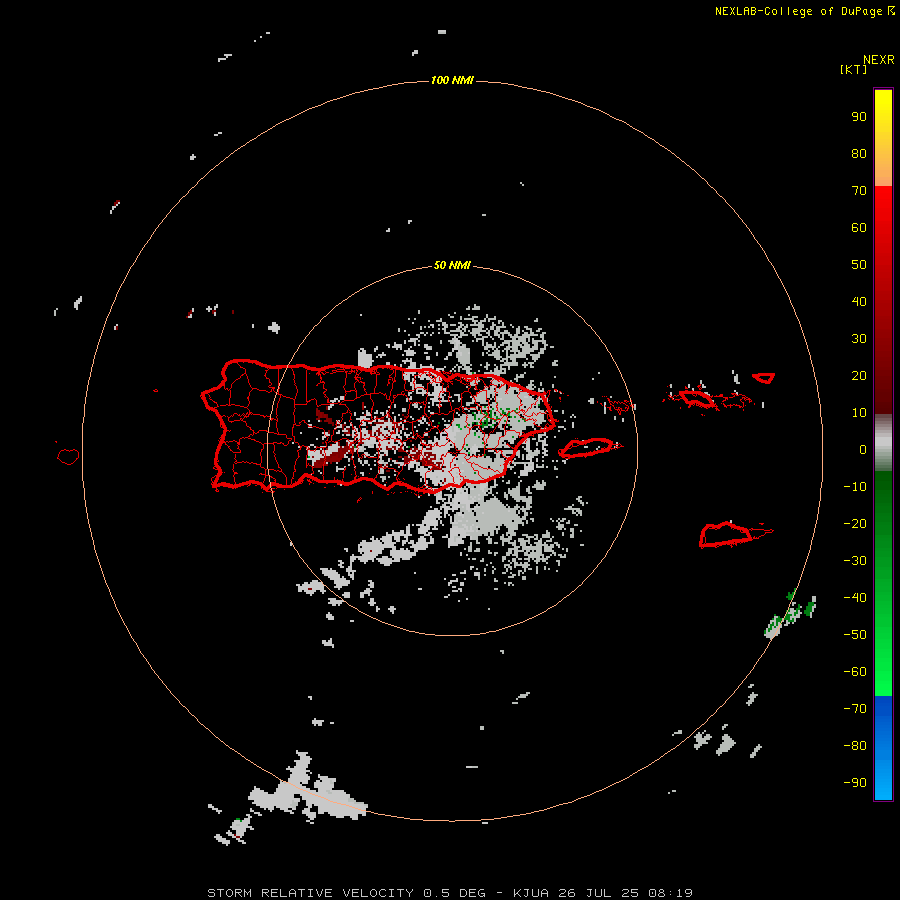Viewport: 900px width, 900px height.
Task: Click the positive "30" scale label
Action: click(859, 339)
